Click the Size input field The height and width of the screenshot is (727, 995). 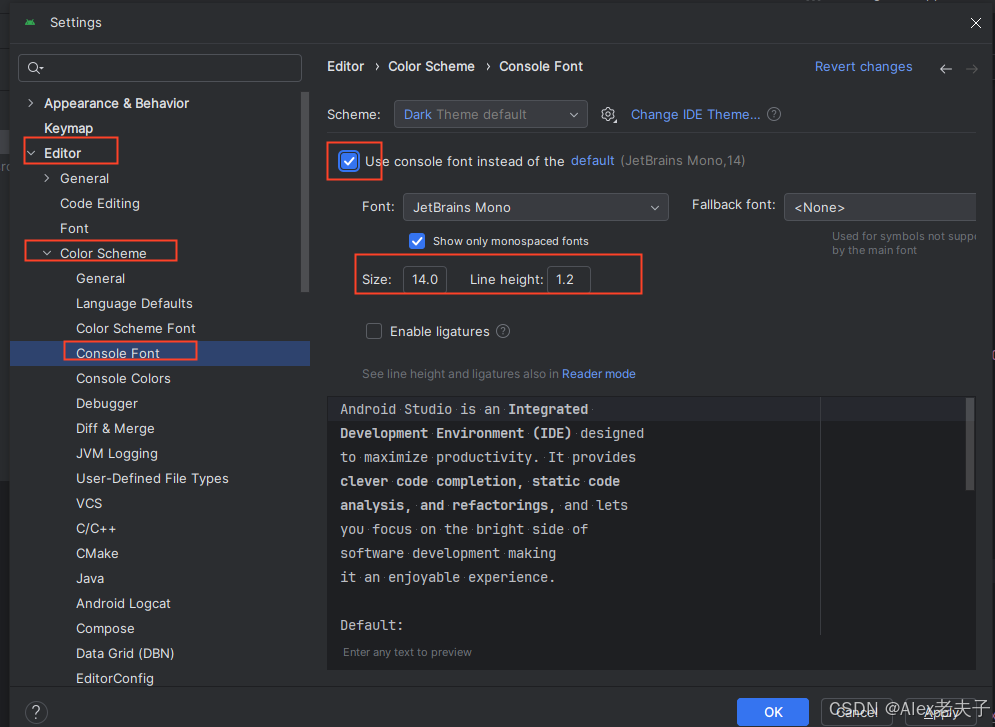[x=425, y=279]
